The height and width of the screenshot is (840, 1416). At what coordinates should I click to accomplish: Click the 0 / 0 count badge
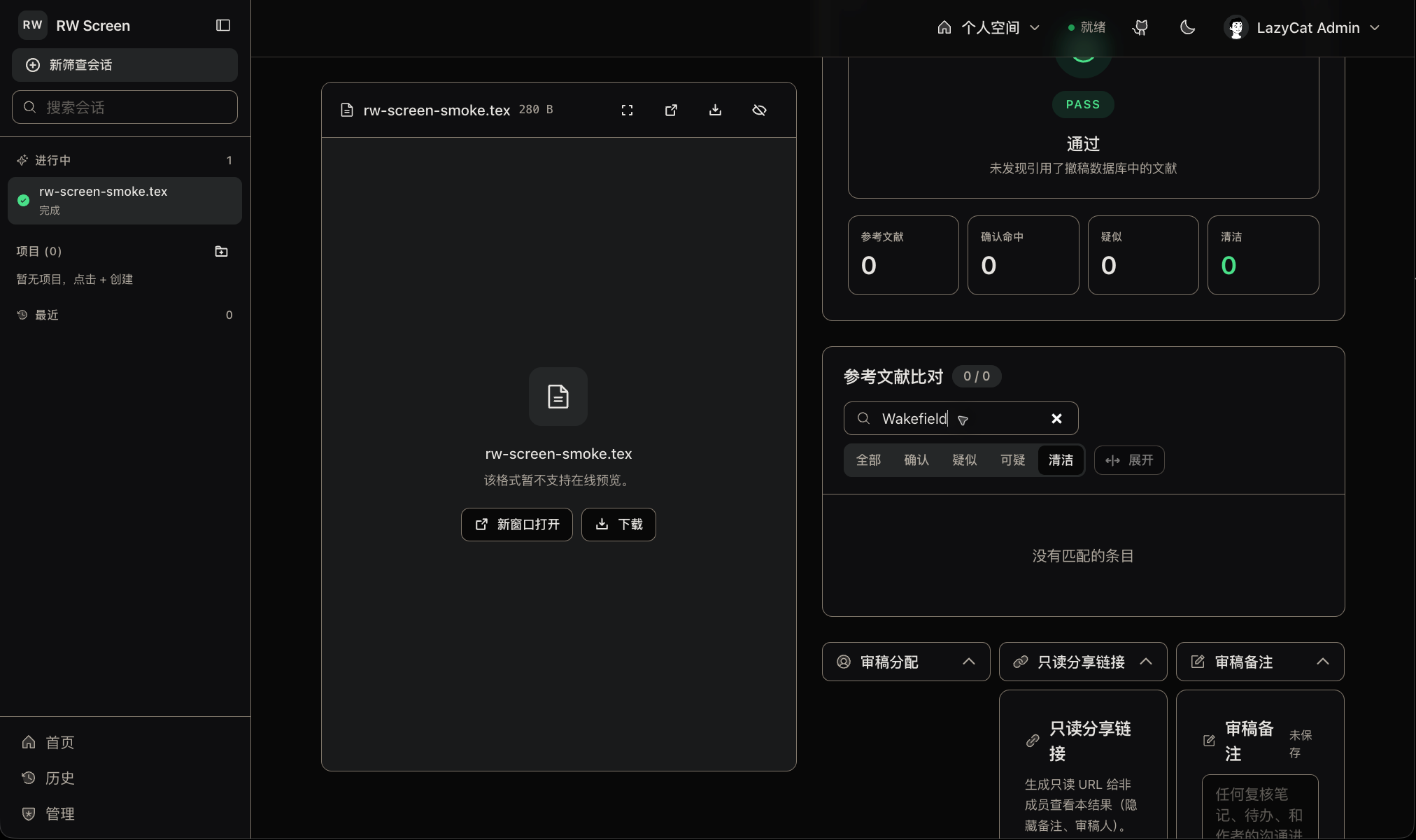[x=977, y=376]
